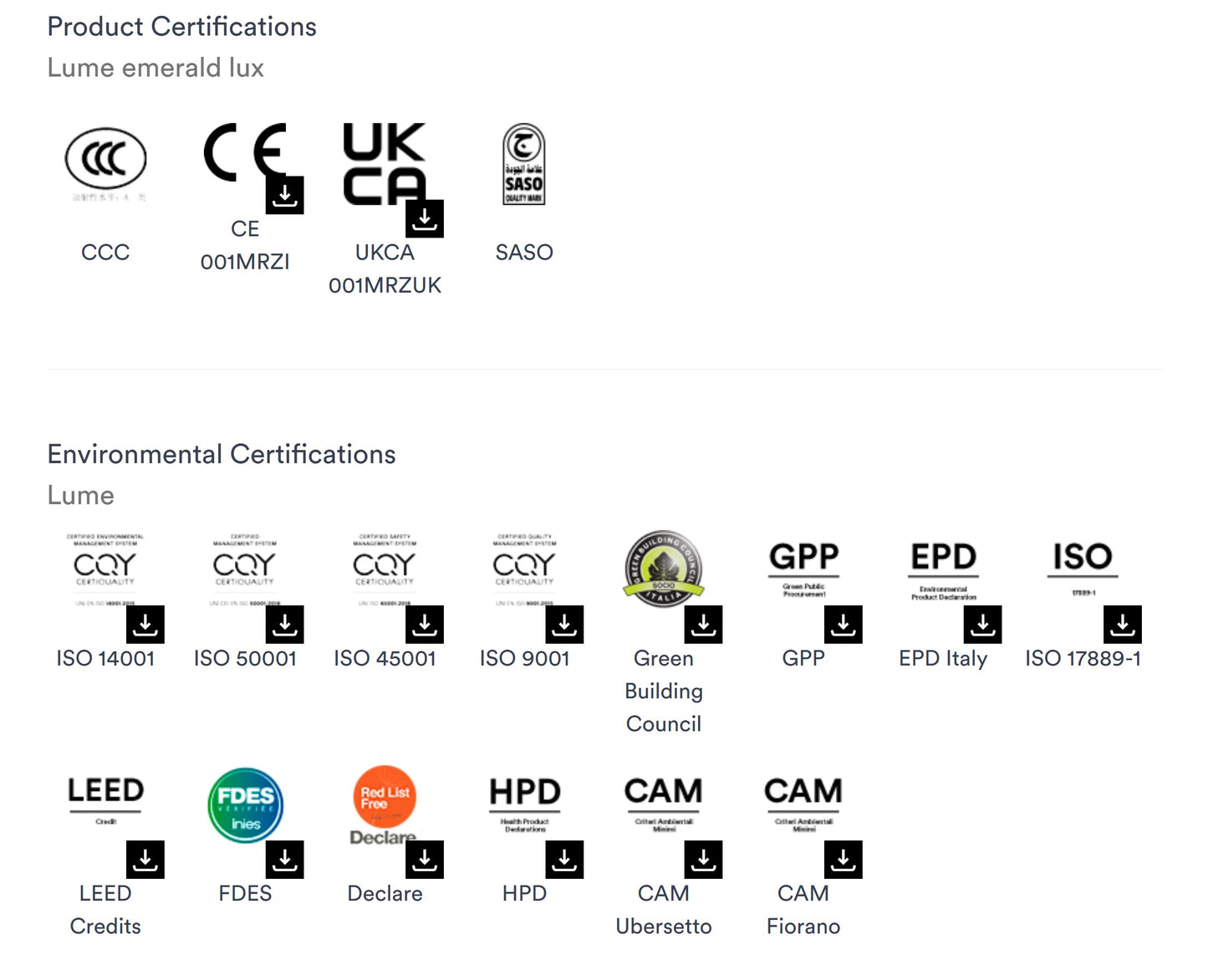Screen dimensions: 1208x980
Task: Click the SASO quality mark logo
Action: 524,164
